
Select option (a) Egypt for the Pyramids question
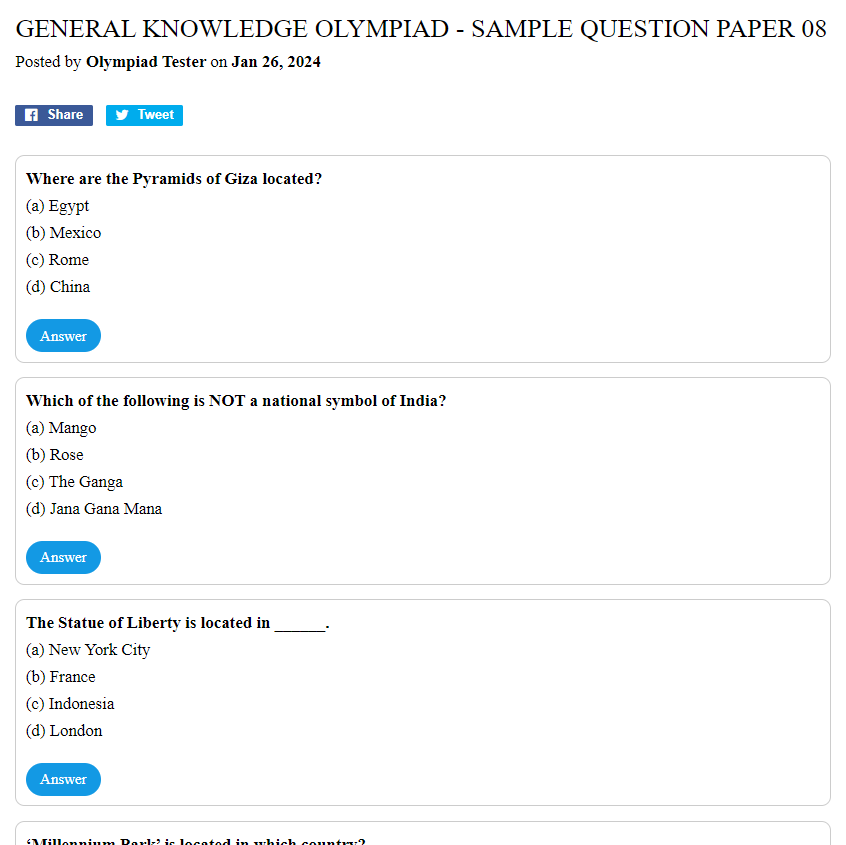coord(57,206)
